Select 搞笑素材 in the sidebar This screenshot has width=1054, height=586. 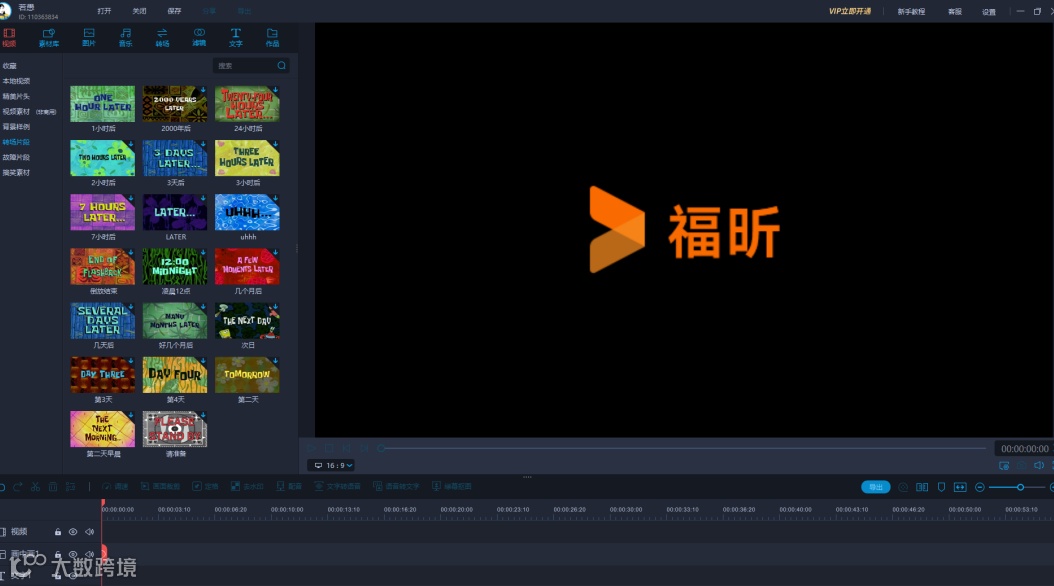pyautogui.click(x=16, y=173)
